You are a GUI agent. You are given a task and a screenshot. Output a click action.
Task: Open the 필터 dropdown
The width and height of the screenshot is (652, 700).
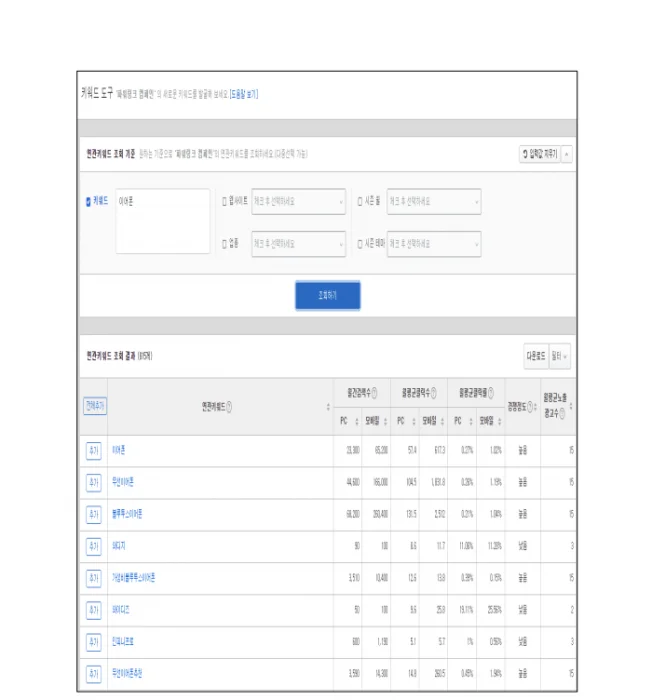559,356
